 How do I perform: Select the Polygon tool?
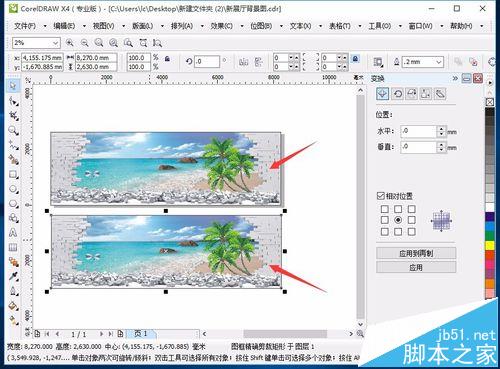pyautogui.click(x=13, y=204)
